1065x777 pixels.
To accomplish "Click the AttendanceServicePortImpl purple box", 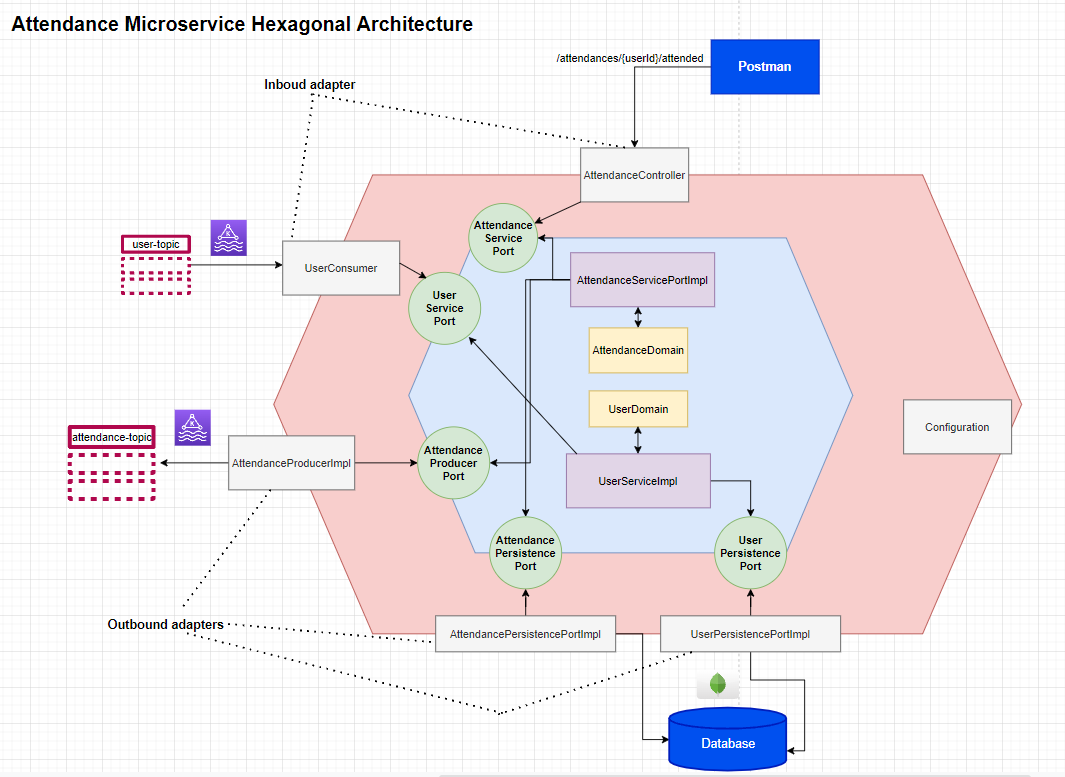I will tap(641, 279).
